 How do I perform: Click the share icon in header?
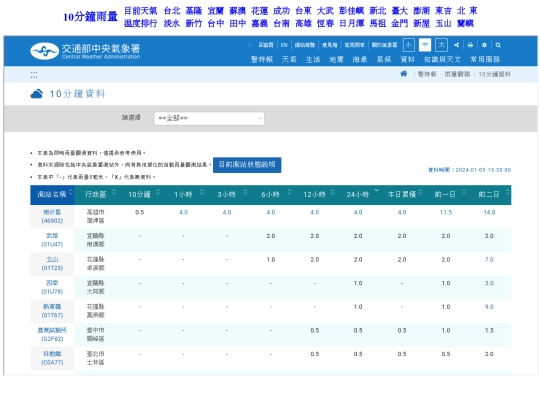456,45
